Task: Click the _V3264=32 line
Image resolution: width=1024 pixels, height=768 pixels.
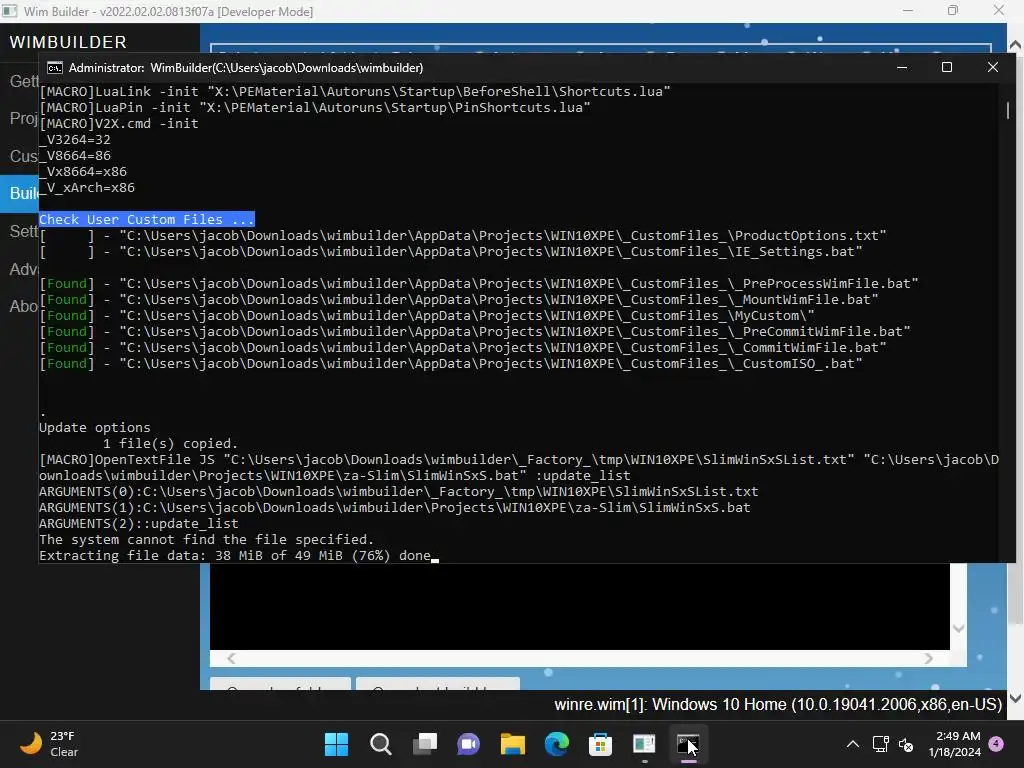Action: [75, 139]
